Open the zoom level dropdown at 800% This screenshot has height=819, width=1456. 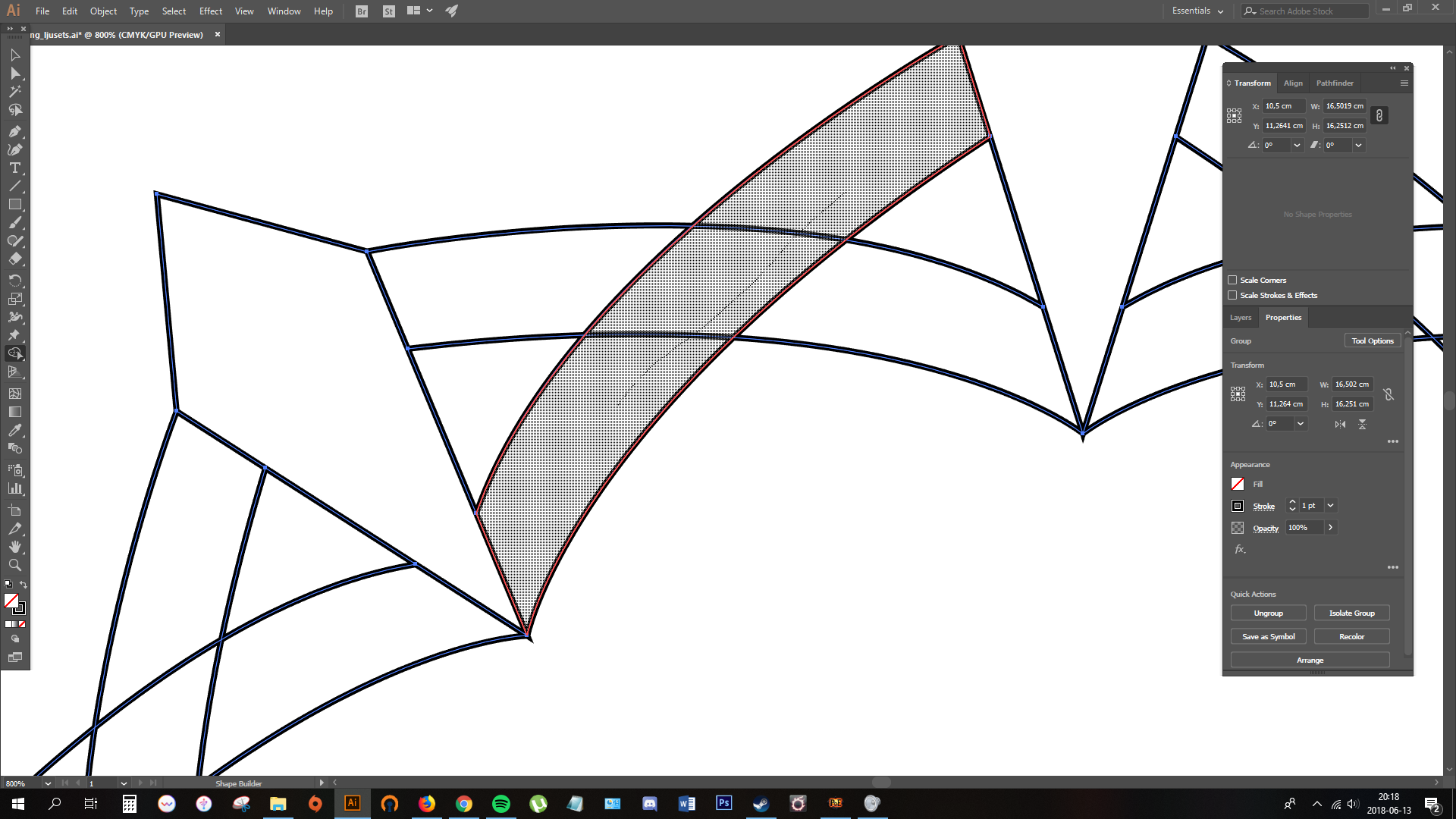[x=48, y=783]
